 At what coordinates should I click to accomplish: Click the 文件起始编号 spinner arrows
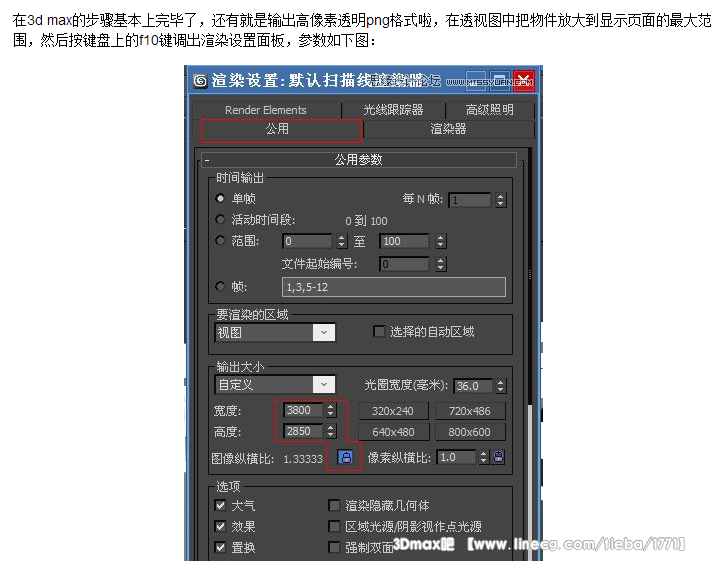pos(440,264)
